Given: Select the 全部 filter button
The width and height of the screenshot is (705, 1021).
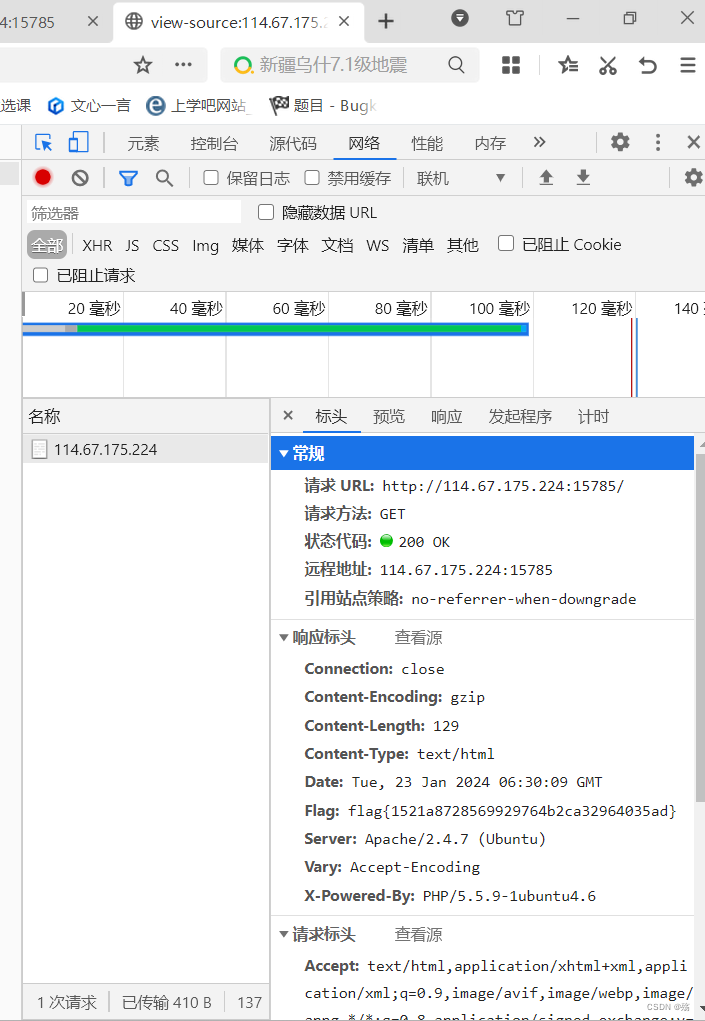Looking at the screenshot, I should (x=47, y=245).
